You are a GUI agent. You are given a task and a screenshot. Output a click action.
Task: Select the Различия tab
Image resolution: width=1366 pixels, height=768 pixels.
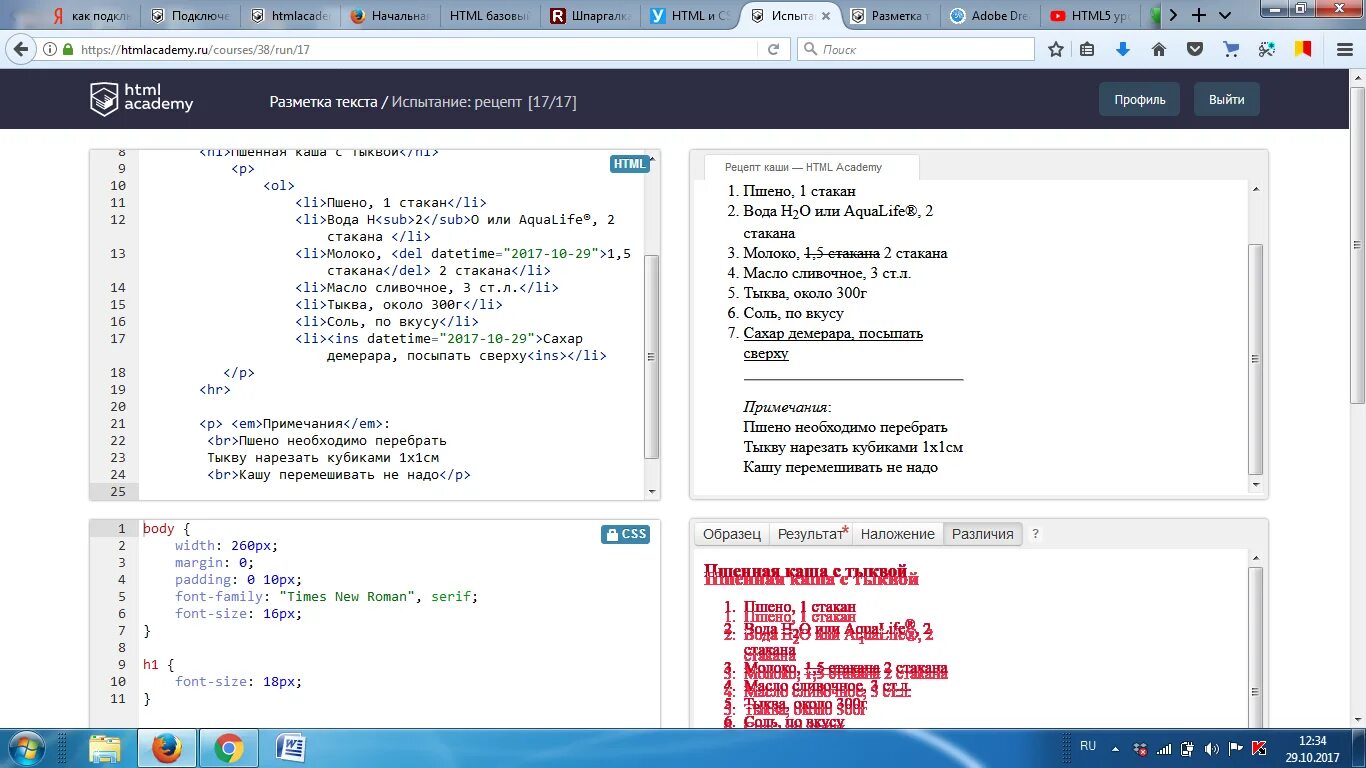(x=982, y=534)
